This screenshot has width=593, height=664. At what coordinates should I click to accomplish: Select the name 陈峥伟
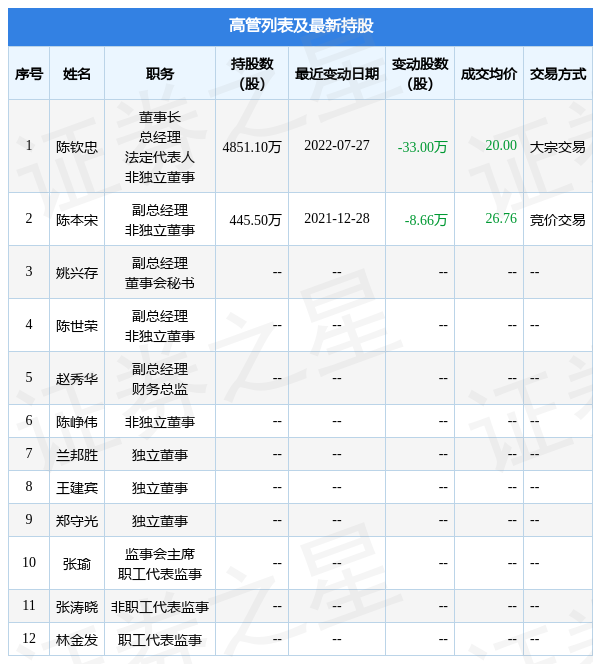pos(77,422)
